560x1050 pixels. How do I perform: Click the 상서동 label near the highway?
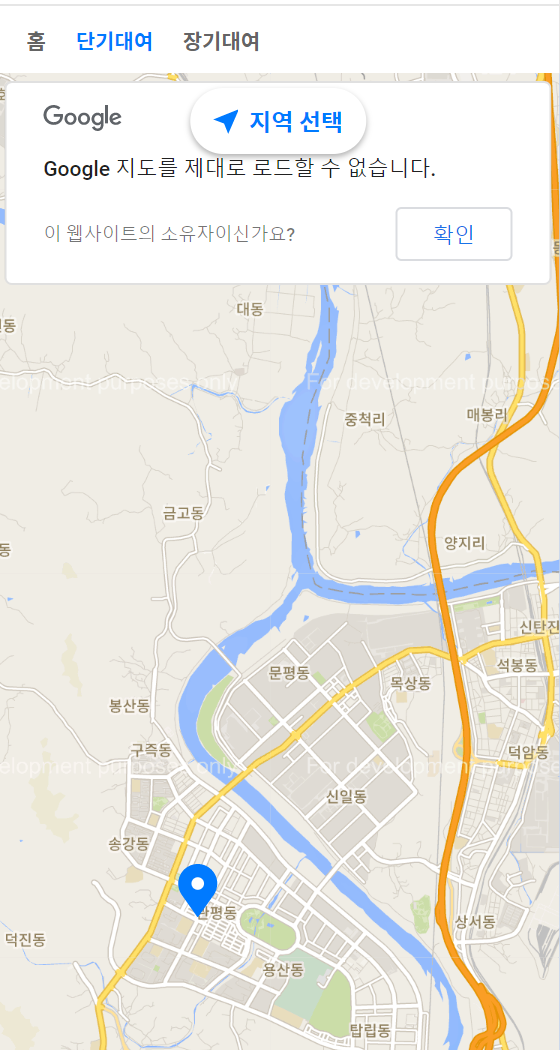[475, 922]
